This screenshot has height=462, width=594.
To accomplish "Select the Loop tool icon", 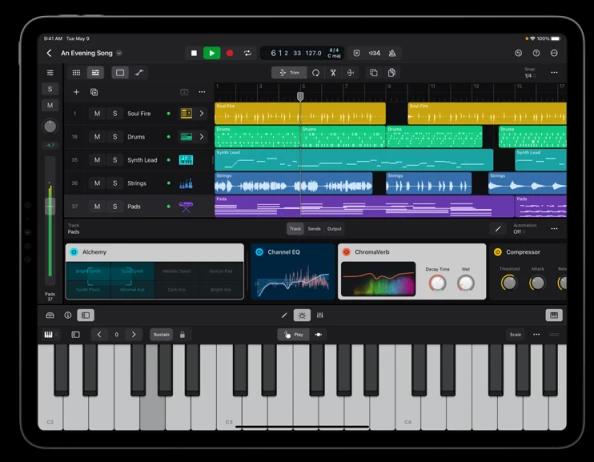I will coord(315,72).
